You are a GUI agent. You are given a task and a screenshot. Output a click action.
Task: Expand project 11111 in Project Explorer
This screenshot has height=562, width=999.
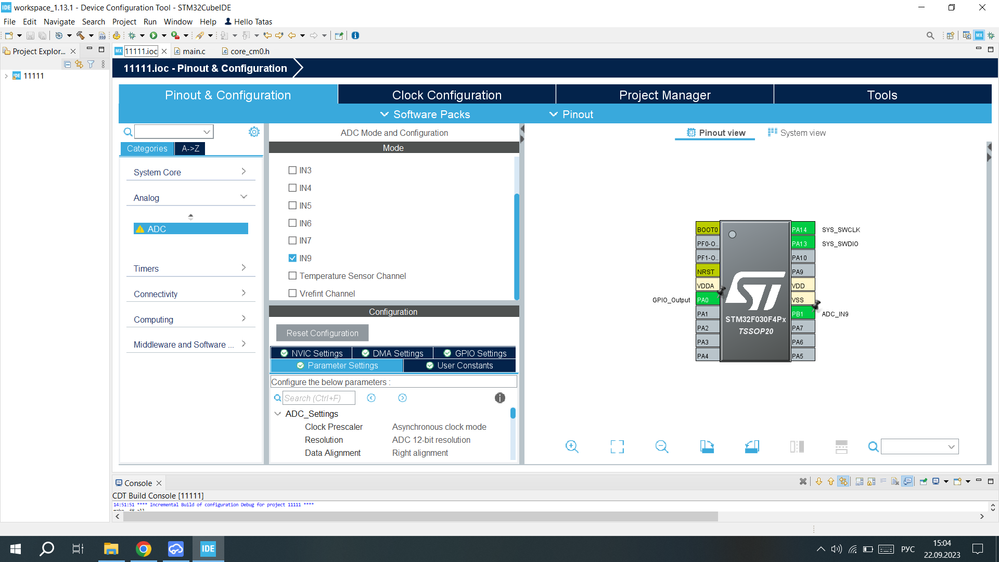6,76
